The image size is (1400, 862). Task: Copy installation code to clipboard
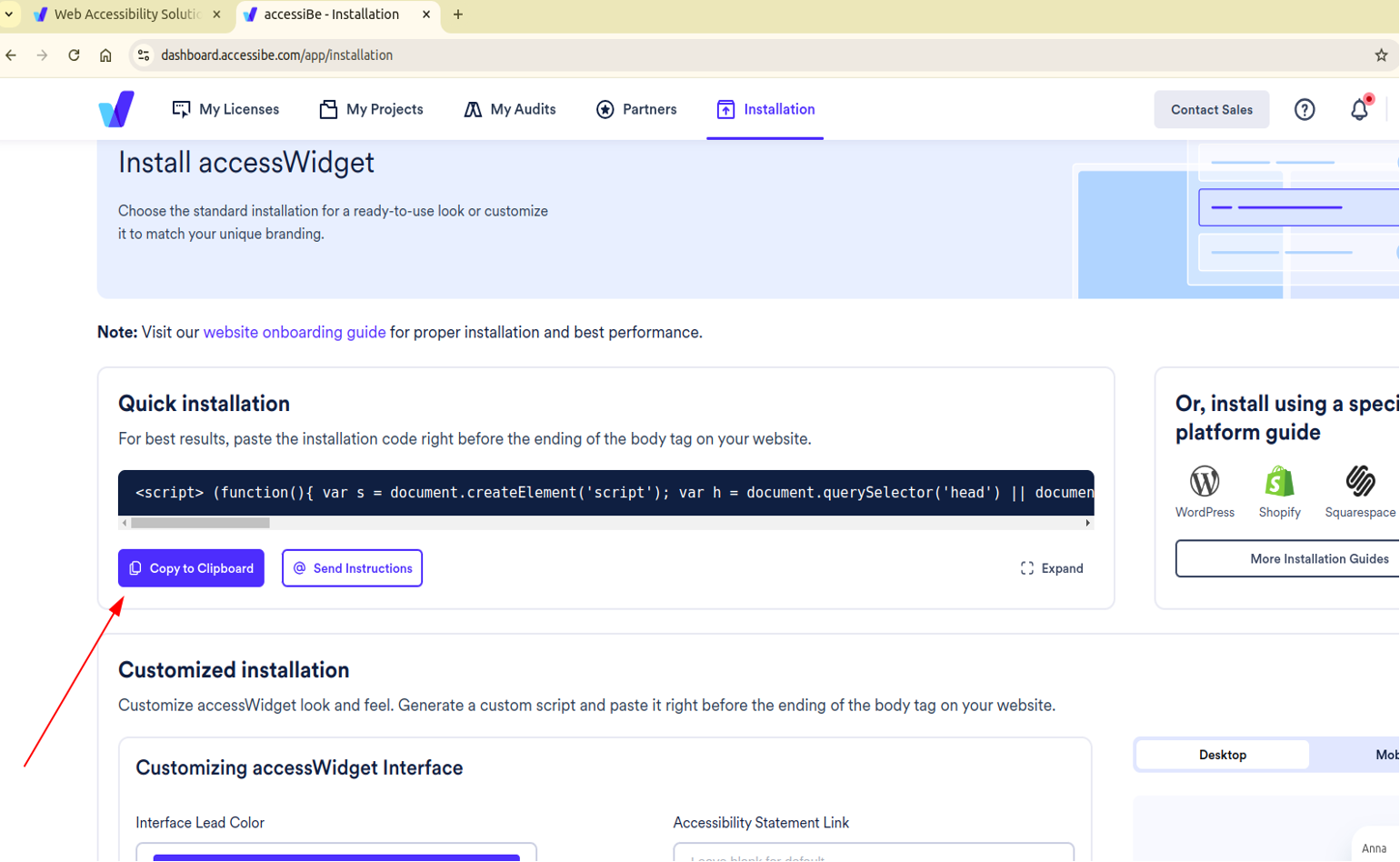coord(191,568)
